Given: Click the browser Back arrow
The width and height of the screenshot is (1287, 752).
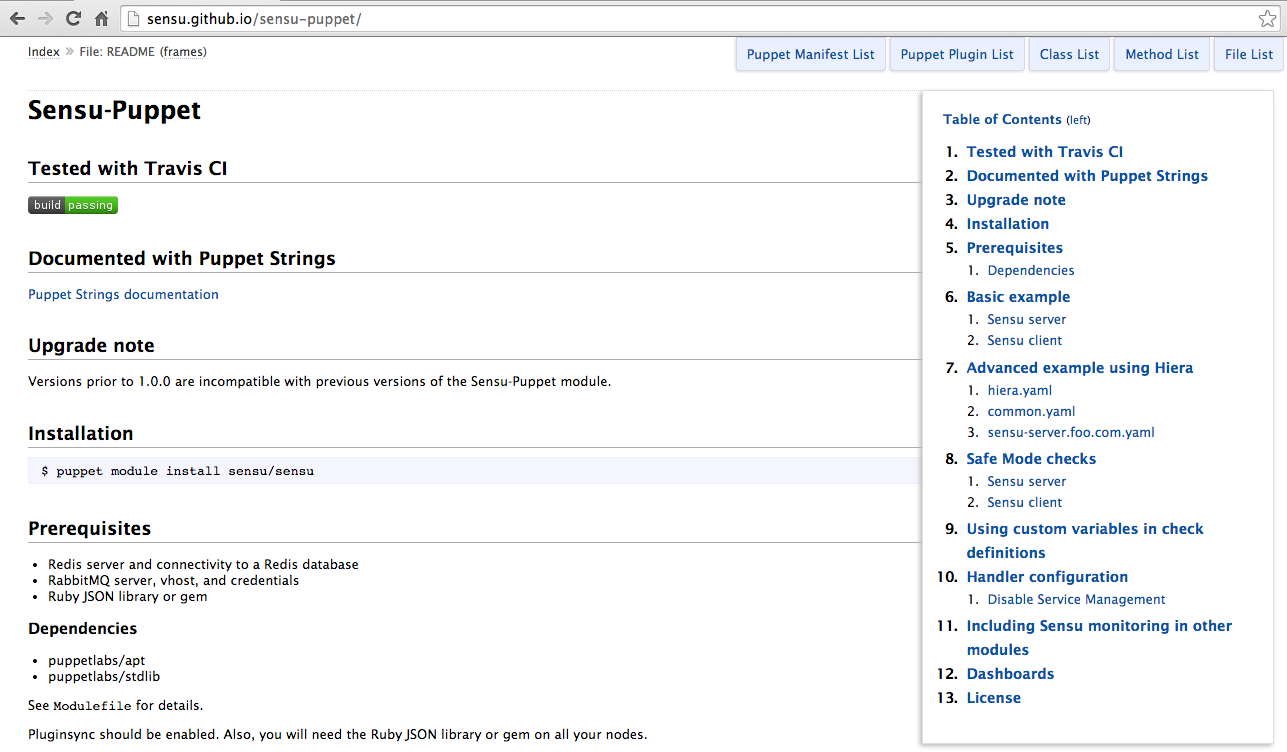Looking at the screenshot, I should [x=17, y=18].
